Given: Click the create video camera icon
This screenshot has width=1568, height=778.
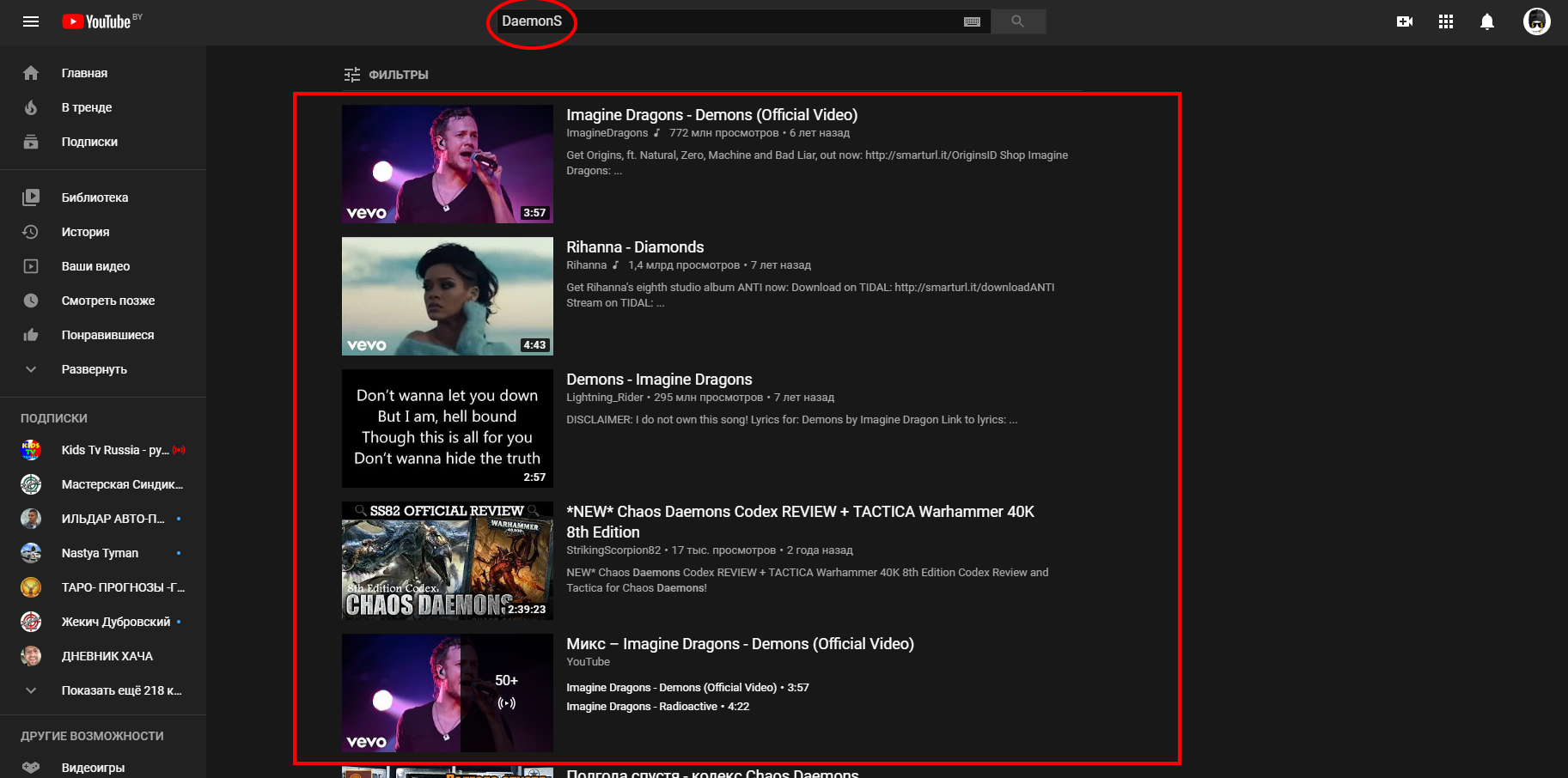Looking at the screenshot, I should click(1405, 21).
